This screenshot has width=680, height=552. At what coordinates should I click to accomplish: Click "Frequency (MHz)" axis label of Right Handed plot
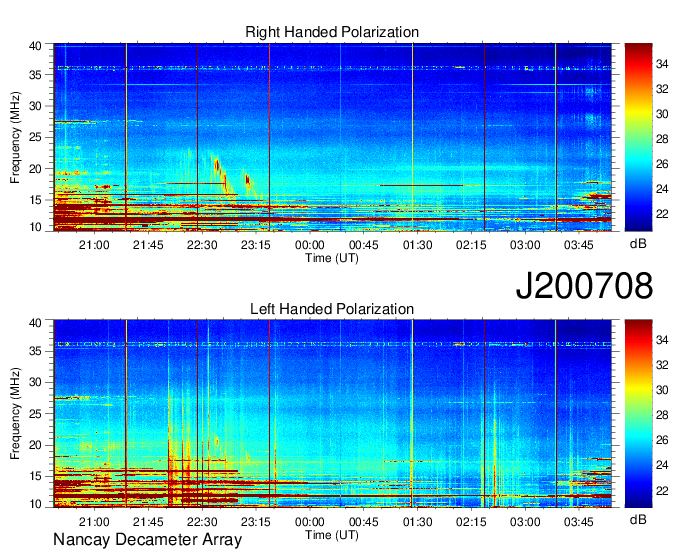coord(15,137)
